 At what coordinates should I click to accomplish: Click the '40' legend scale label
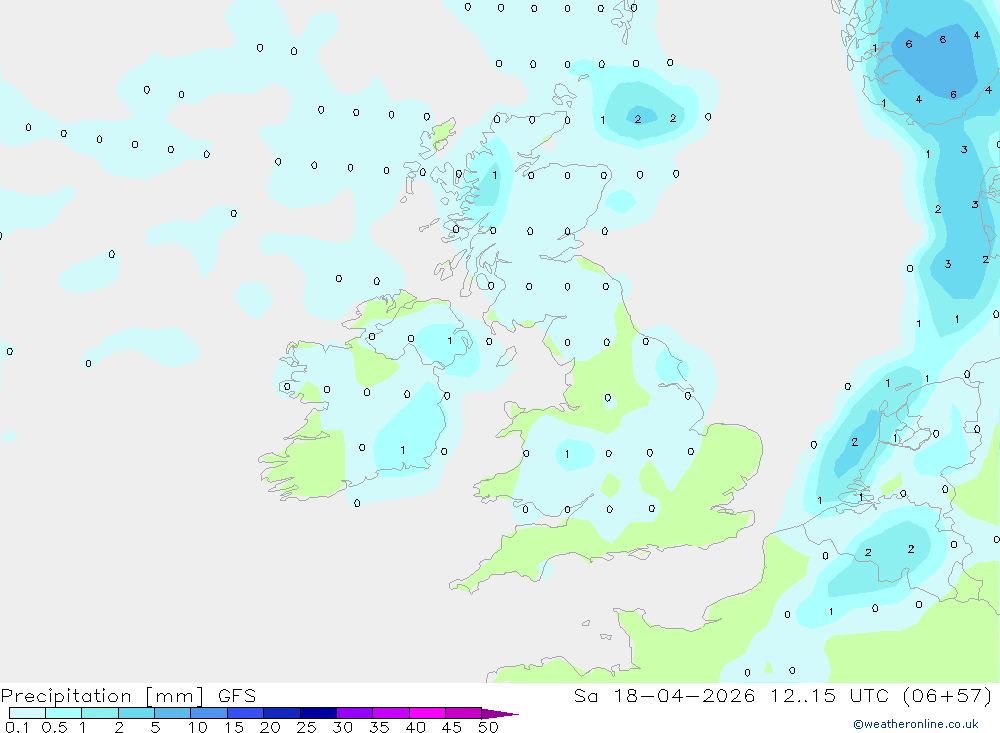pyautogui.click(x=415, y=727)
